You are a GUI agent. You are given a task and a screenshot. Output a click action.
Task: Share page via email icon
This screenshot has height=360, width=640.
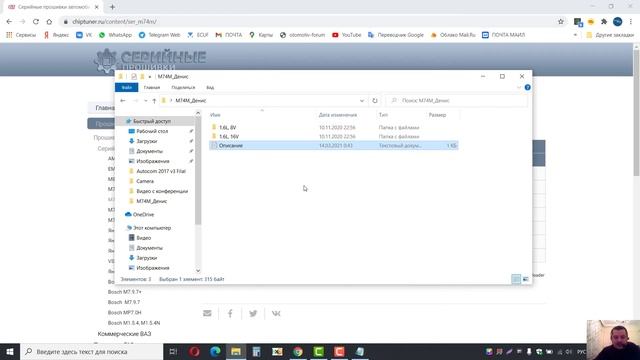207,313
